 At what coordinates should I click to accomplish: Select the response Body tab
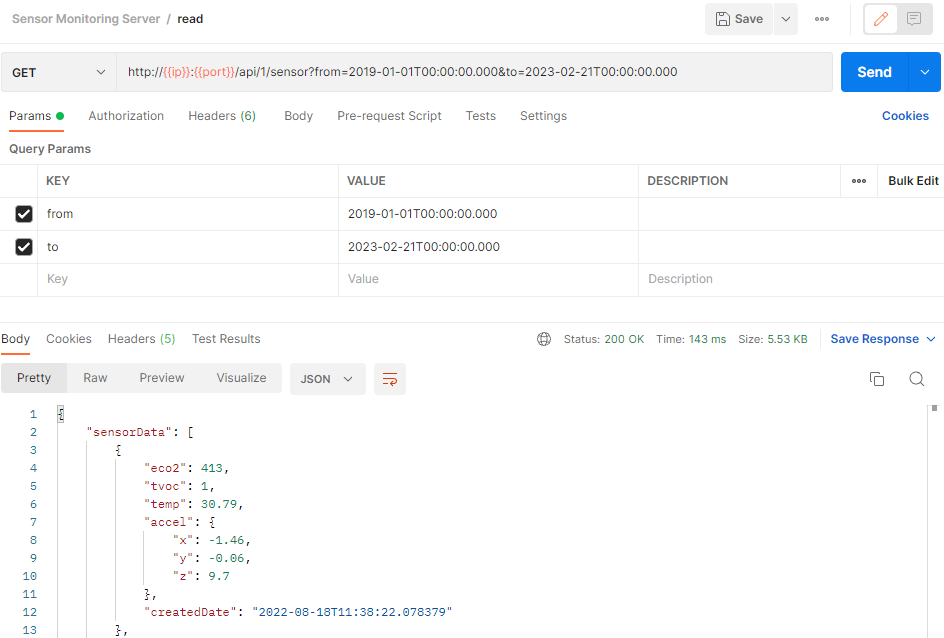pyautogui.click(x=15, y=339)
